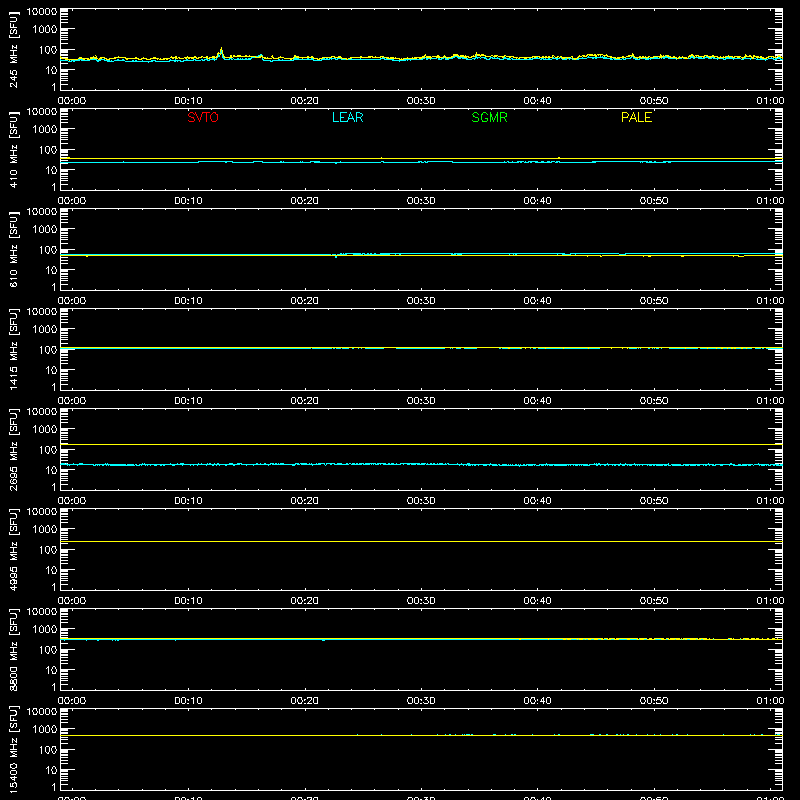Click the 1000 y-axis value on the 15400 MHz plot
The image size is (800, 800).
pos(45,730)
